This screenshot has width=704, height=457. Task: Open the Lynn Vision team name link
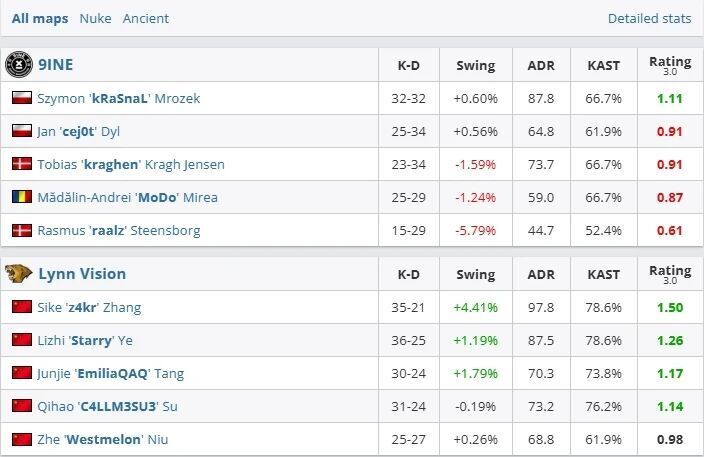click(x=82, y=274)
